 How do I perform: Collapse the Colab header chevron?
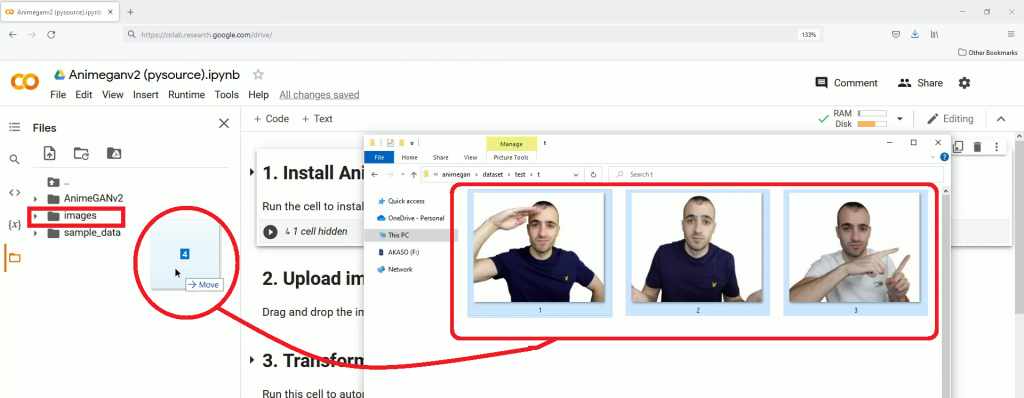pyautogui.click(x=1000, y=119)
